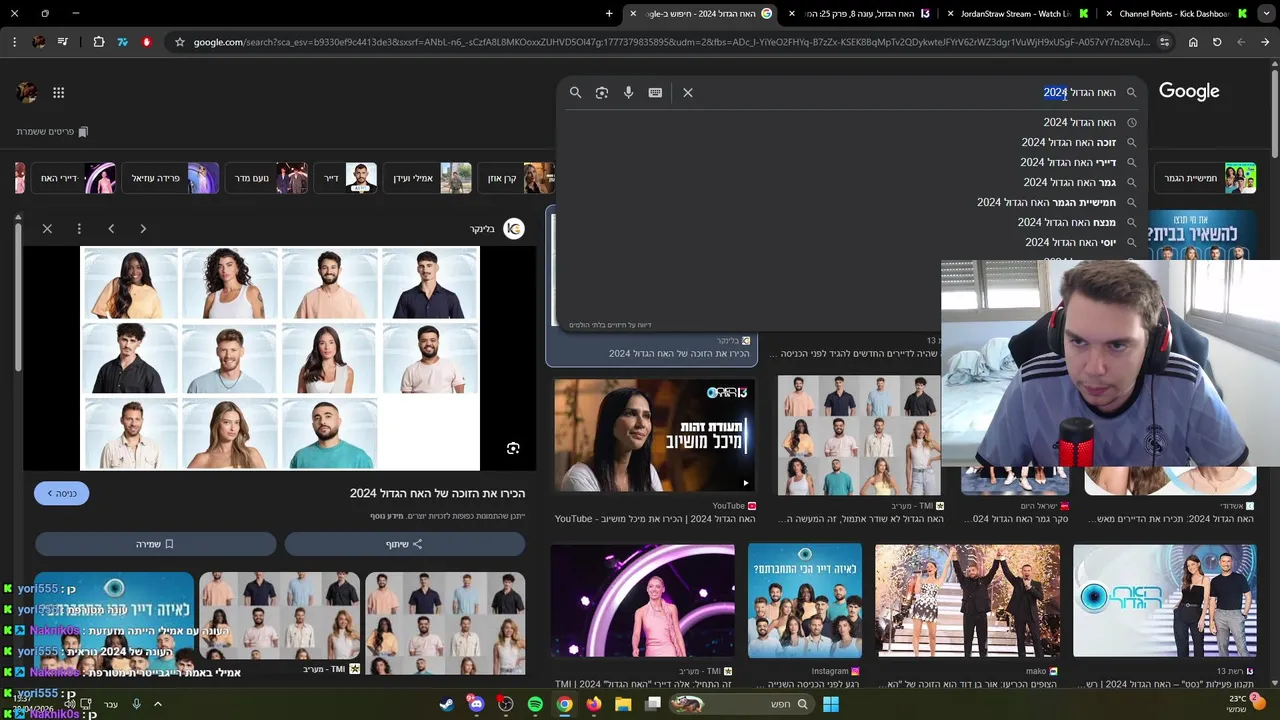Open the Windows Start menu
Viewport: 1280px width, 720px height.
pos(830,704)
